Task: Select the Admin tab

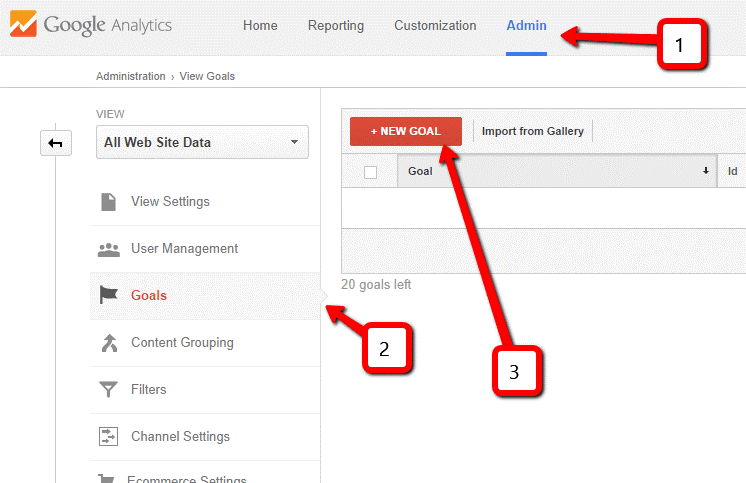Action: 526,26
